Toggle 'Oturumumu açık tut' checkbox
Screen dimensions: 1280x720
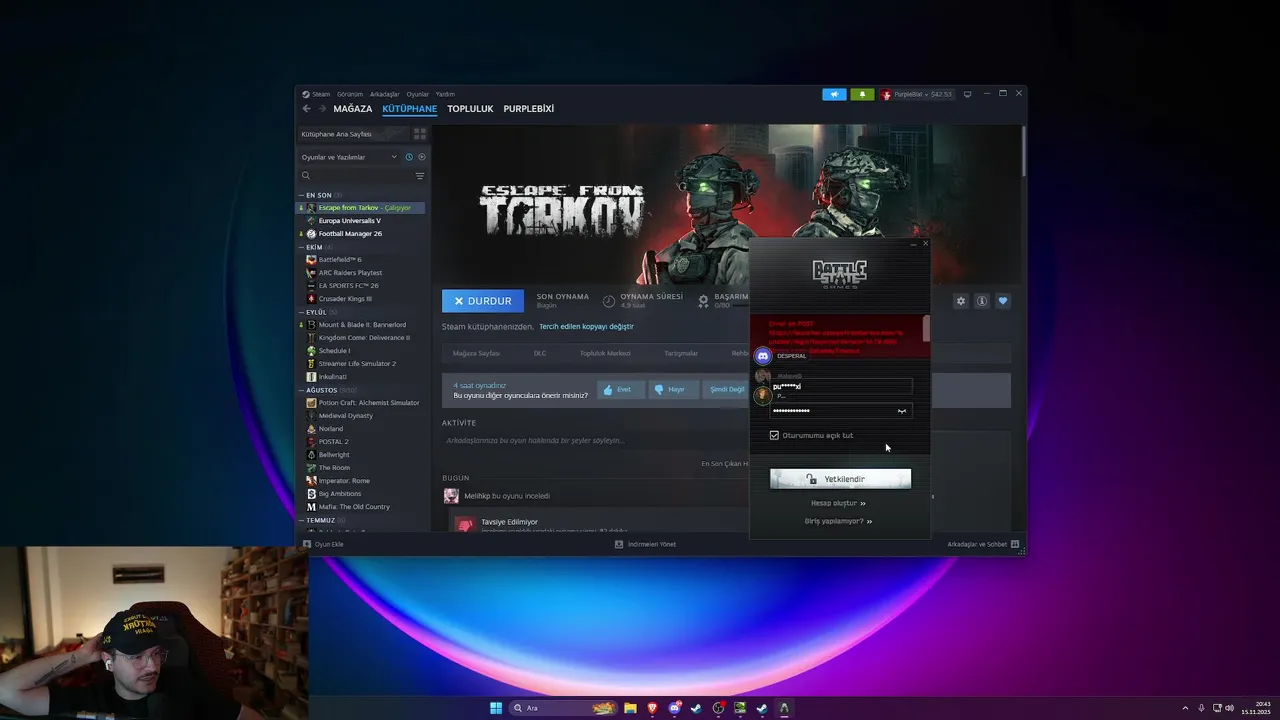[774, 436]
